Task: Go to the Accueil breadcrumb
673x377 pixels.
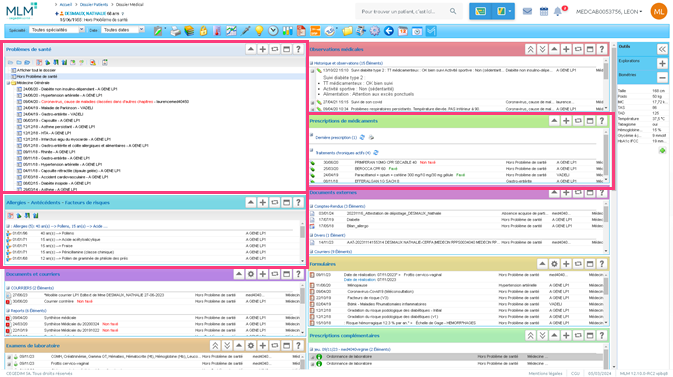Action: pos(66,4)
